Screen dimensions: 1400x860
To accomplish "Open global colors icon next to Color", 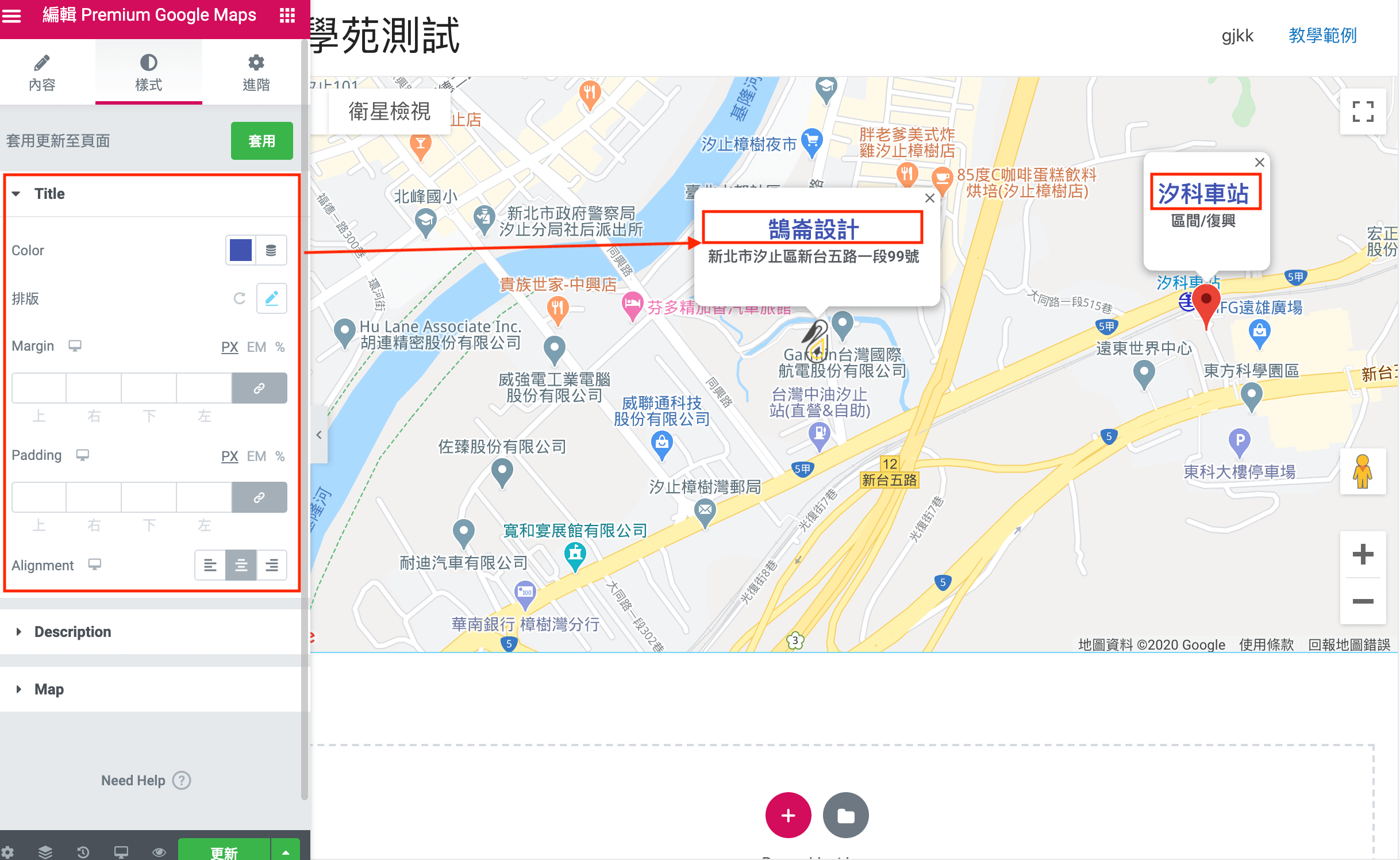I will point(271,250).
